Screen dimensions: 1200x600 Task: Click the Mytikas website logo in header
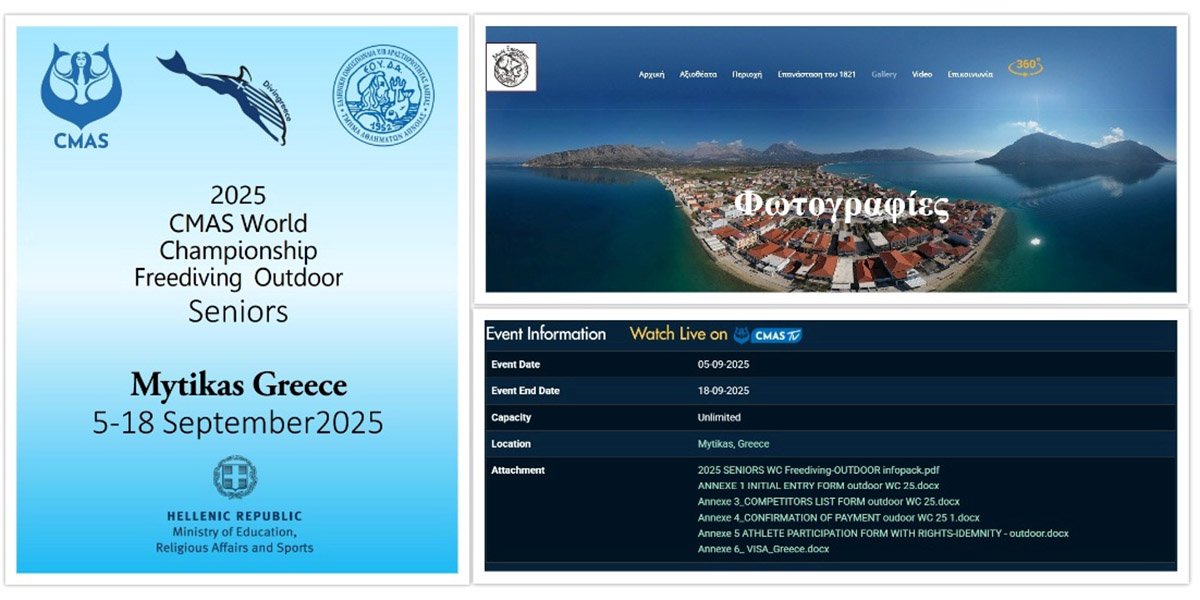(x=511, y=67)
